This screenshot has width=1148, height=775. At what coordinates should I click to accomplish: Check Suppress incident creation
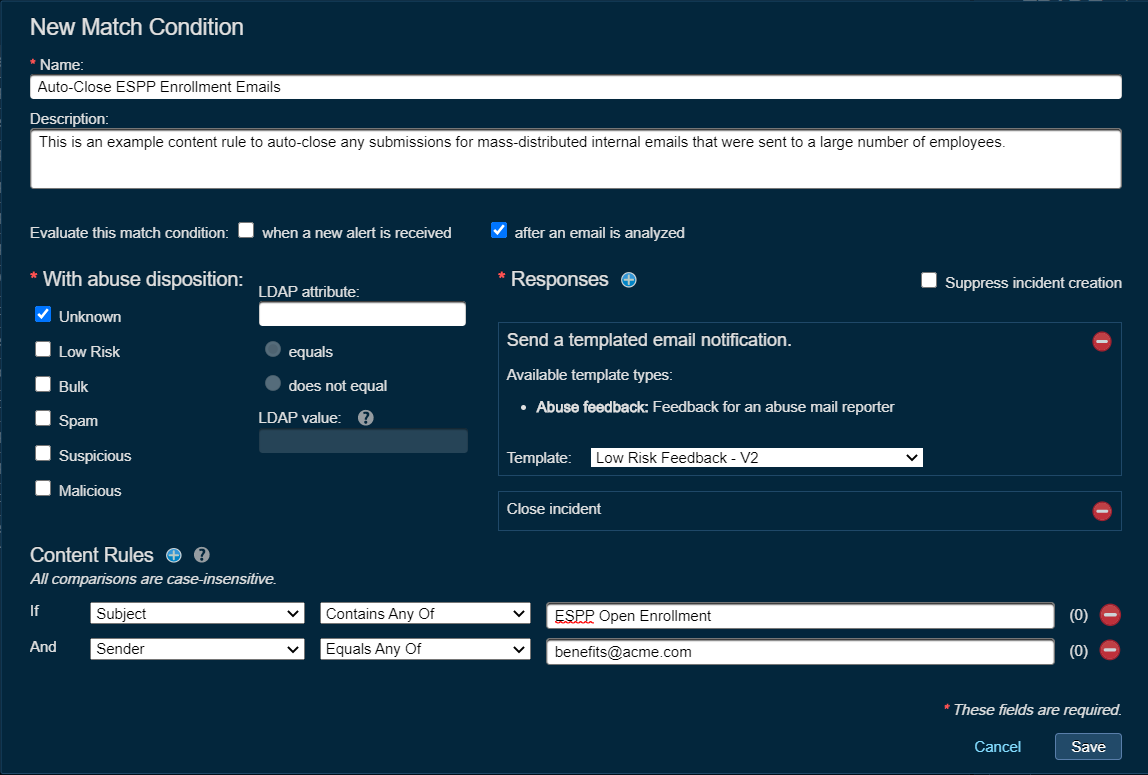point(929,282)
